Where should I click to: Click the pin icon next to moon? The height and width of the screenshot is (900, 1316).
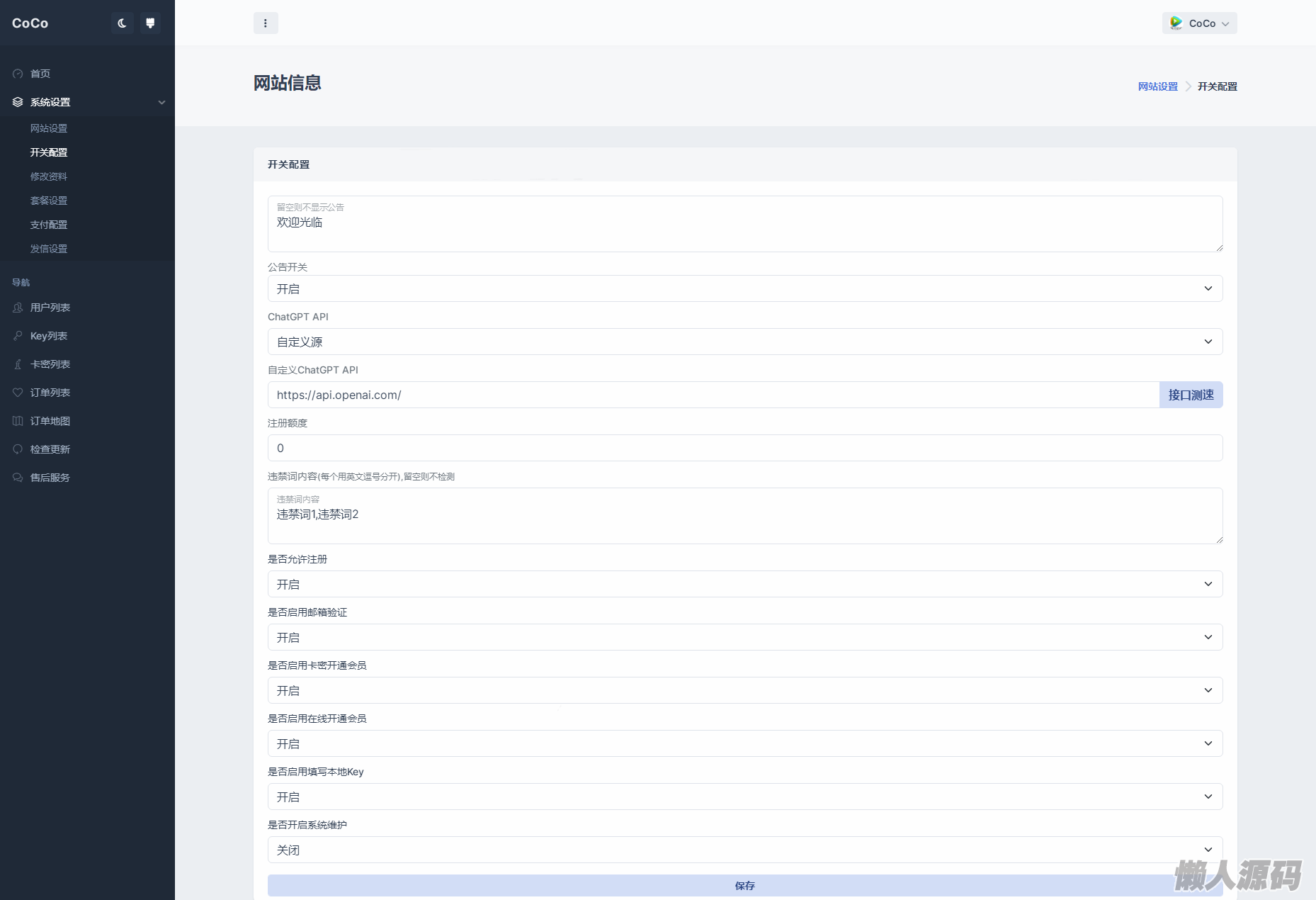[150, 23]
